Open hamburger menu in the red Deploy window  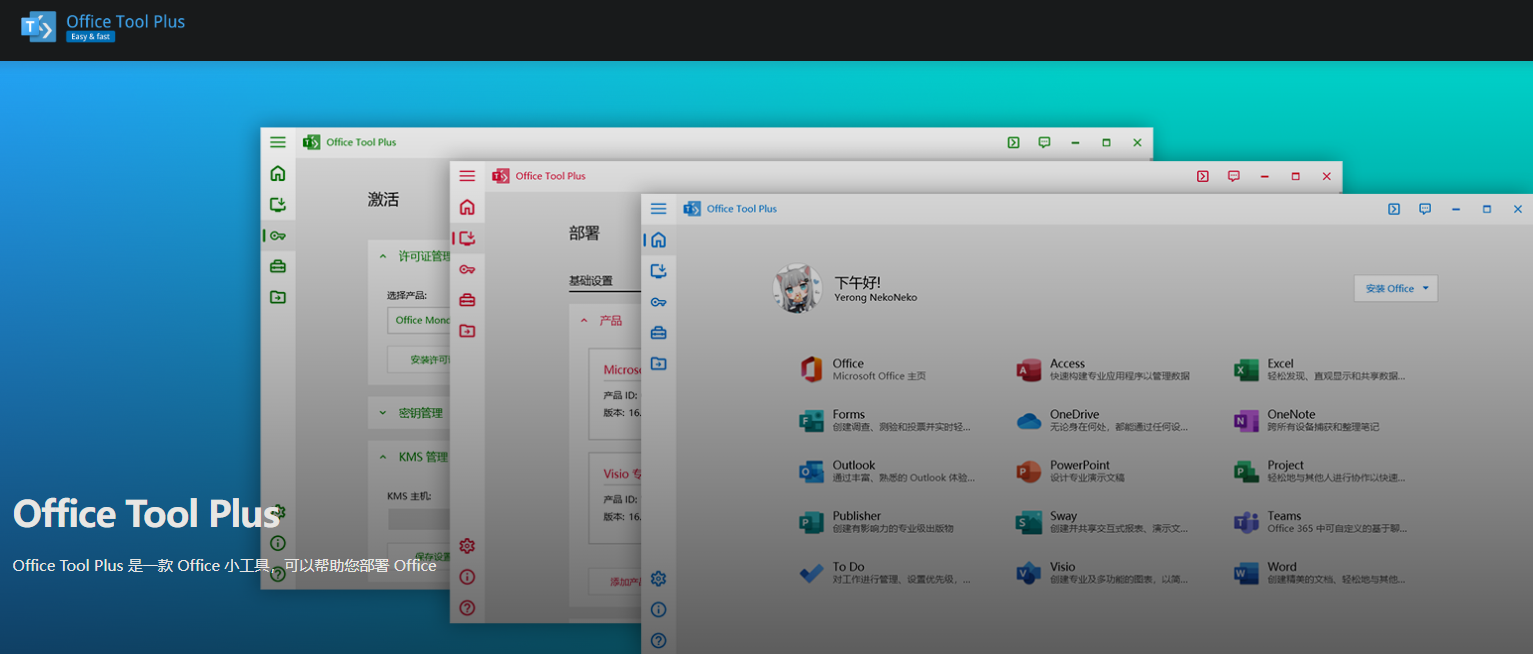[x=467, y=176]
